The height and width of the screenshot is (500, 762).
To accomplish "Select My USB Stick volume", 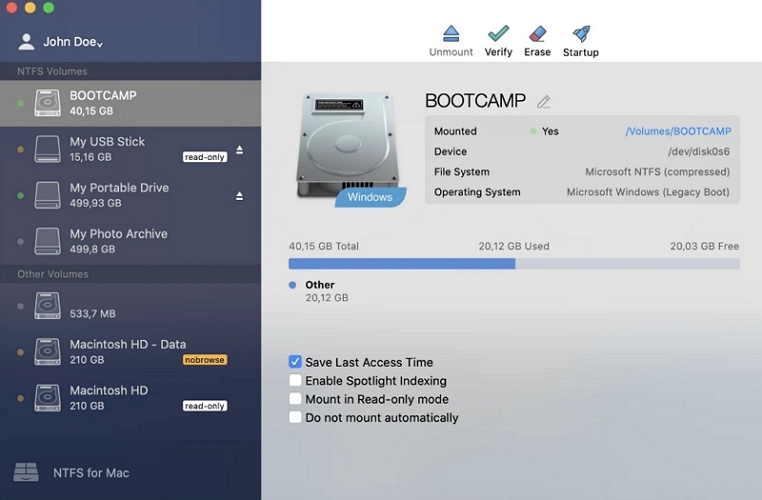I will point(130,149).
